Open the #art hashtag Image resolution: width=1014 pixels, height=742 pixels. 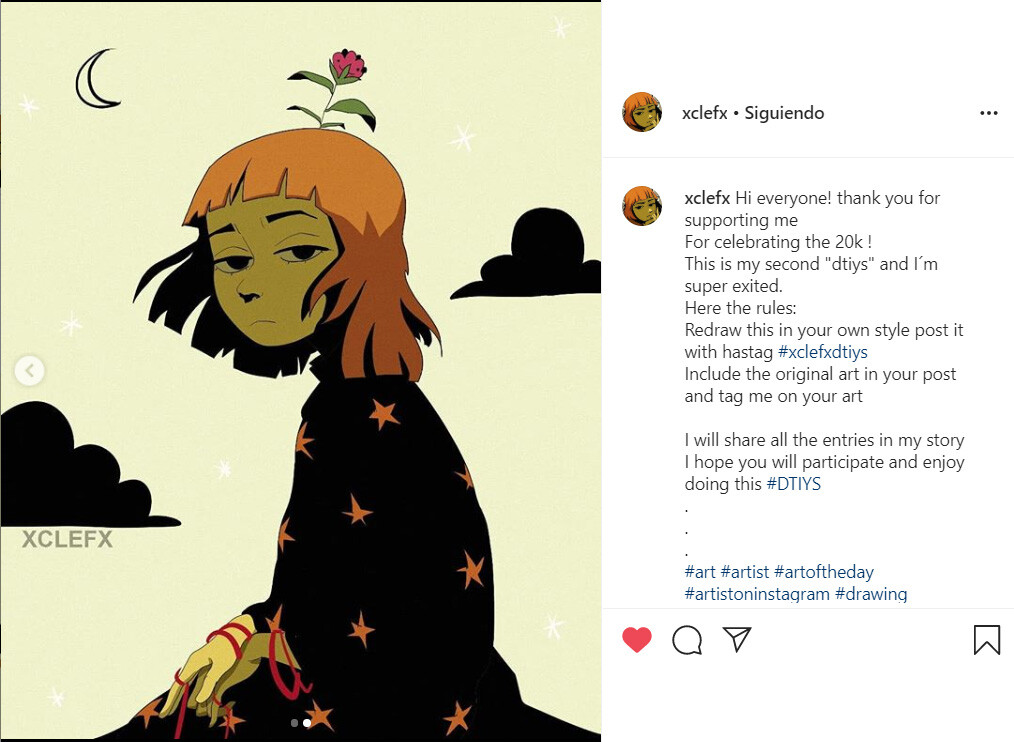[700, 572]
